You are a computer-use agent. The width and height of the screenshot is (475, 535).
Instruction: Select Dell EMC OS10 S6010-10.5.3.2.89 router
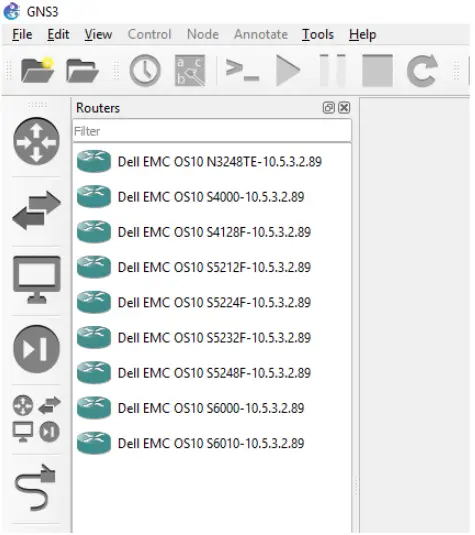pos(212,443)
